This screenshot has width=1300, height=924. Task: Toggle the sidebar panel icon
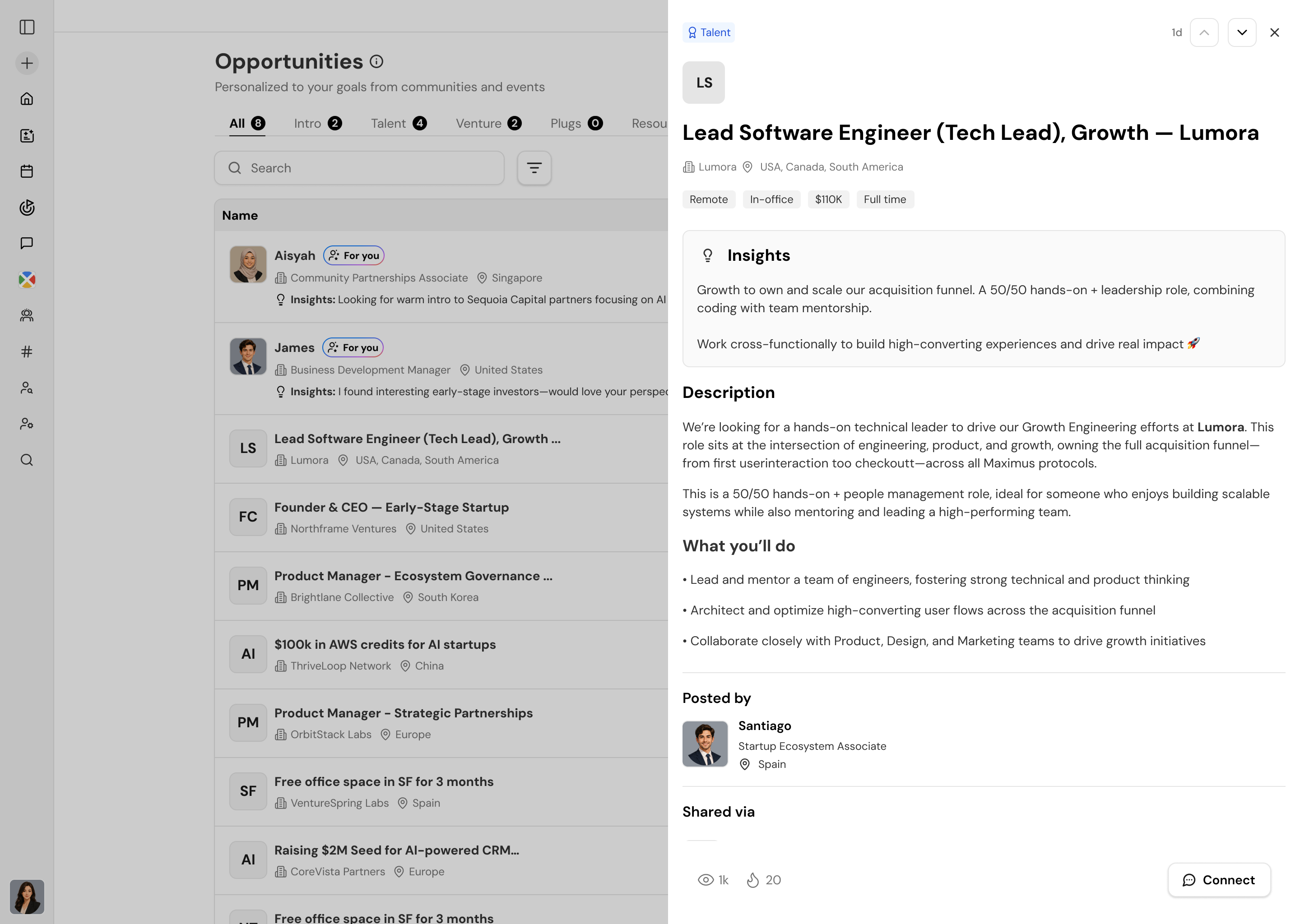pyautogui.click(x=27, y=28)
